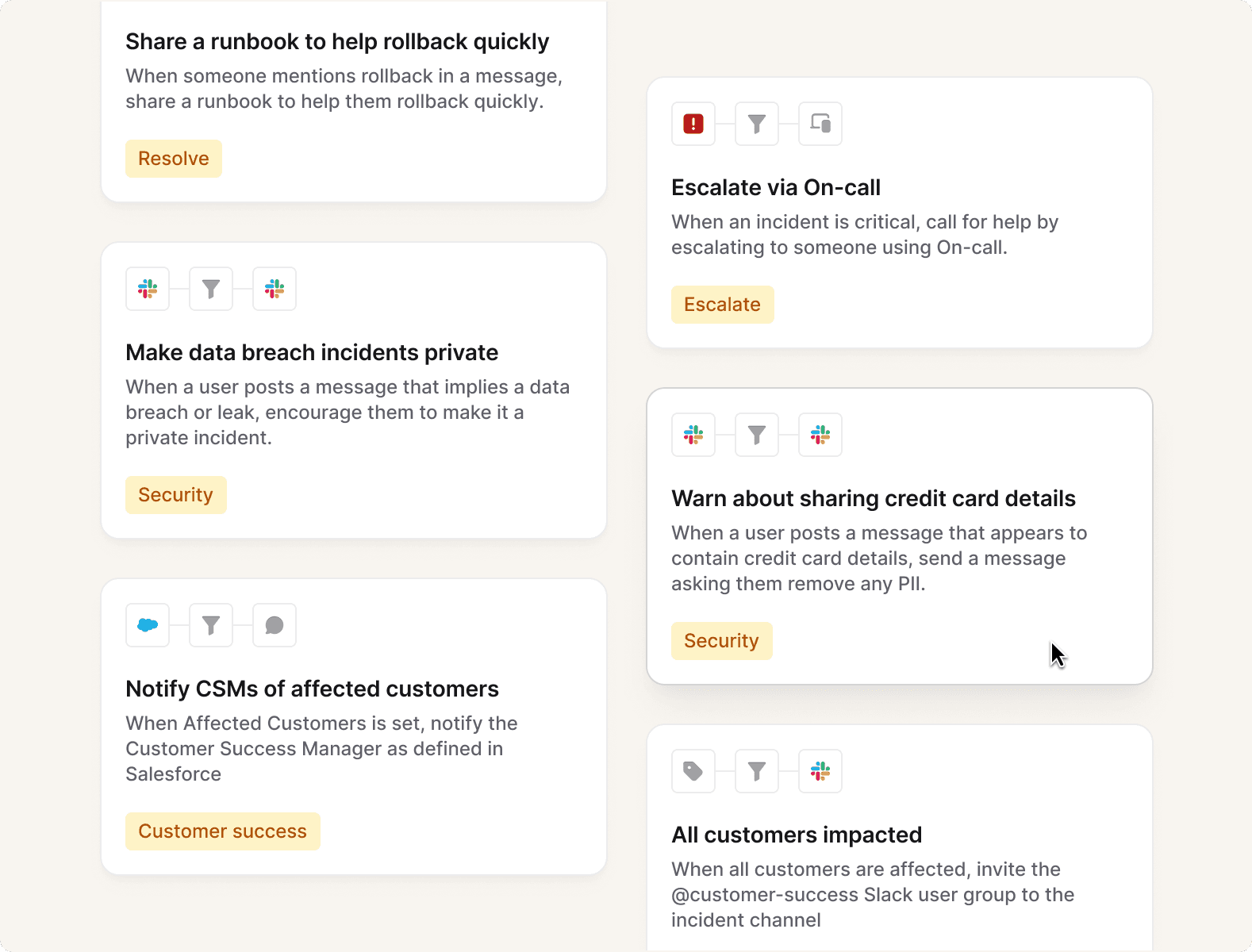
Task: Click the filter icon on data breach card
Action: coord(211,289)
